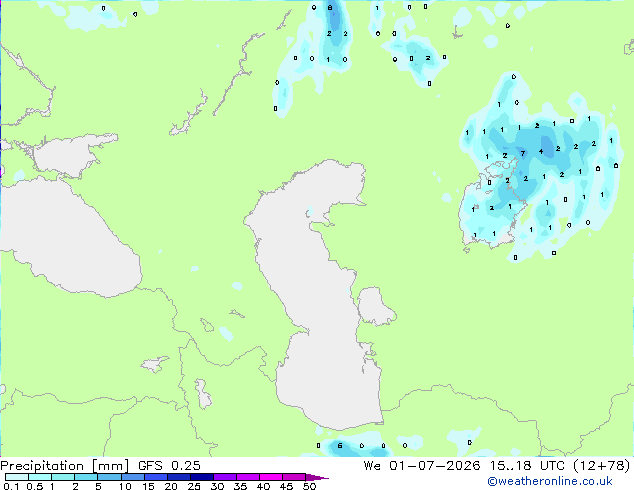Click the value 6 near bottom edge
Image resolution: width=634 pixels, height=490 pixels.
(x=340, y=446)
